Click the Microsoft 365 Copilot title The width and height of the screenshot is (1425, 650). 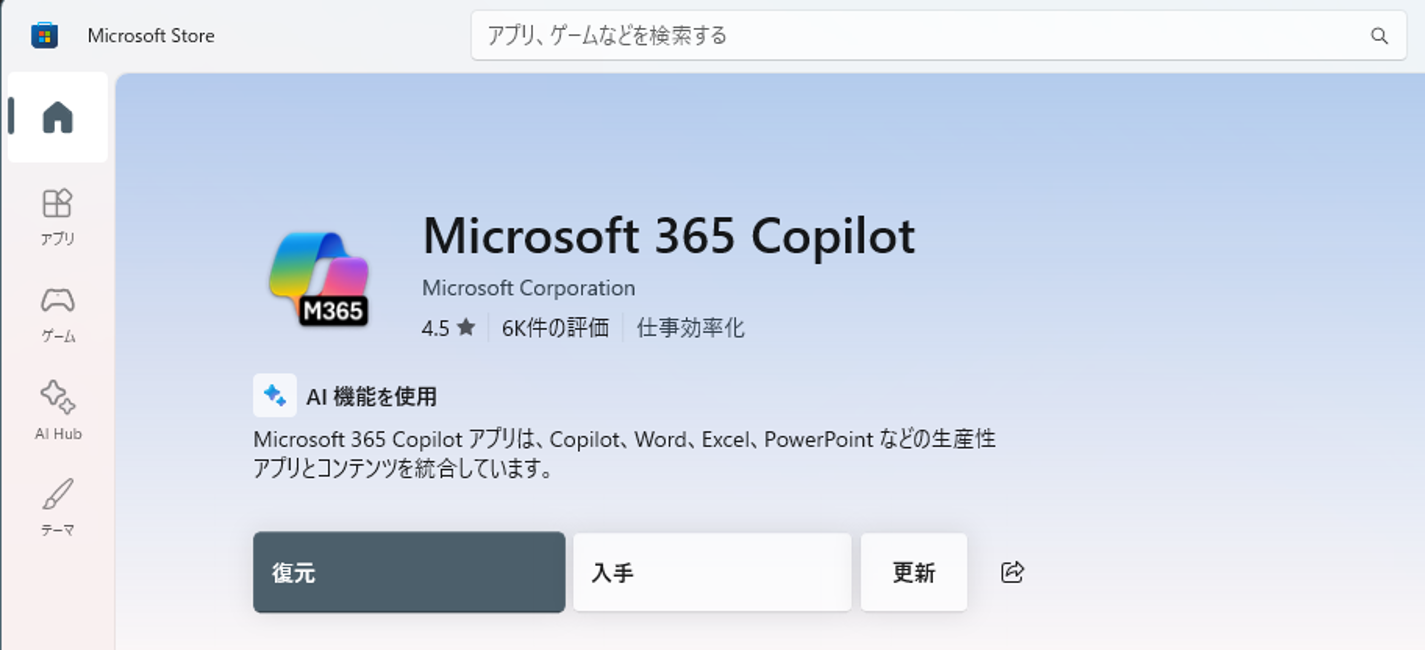coord(668,236)
